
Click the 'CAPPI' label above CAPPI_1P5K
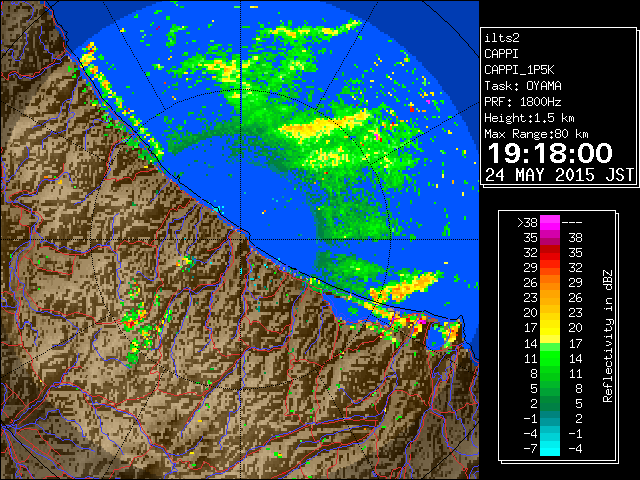pos(501,54)
